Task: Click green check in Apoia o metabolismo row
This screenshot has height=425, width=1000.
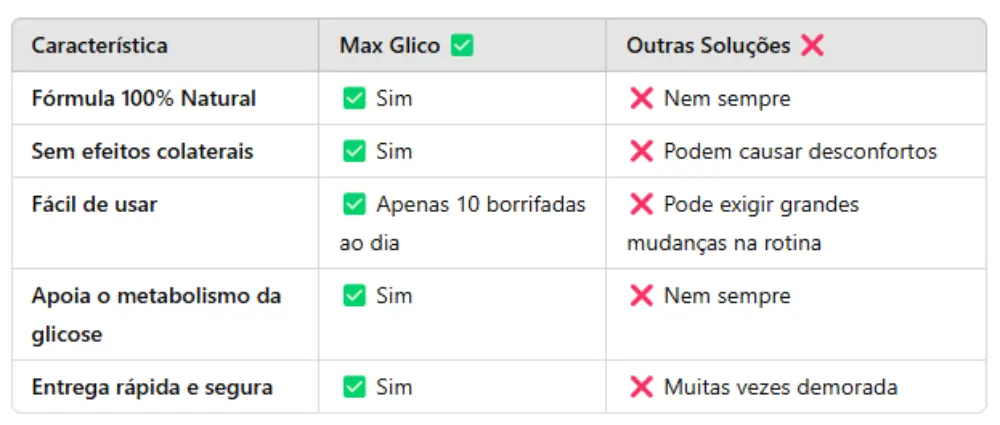Action: (x=354, y=296)
